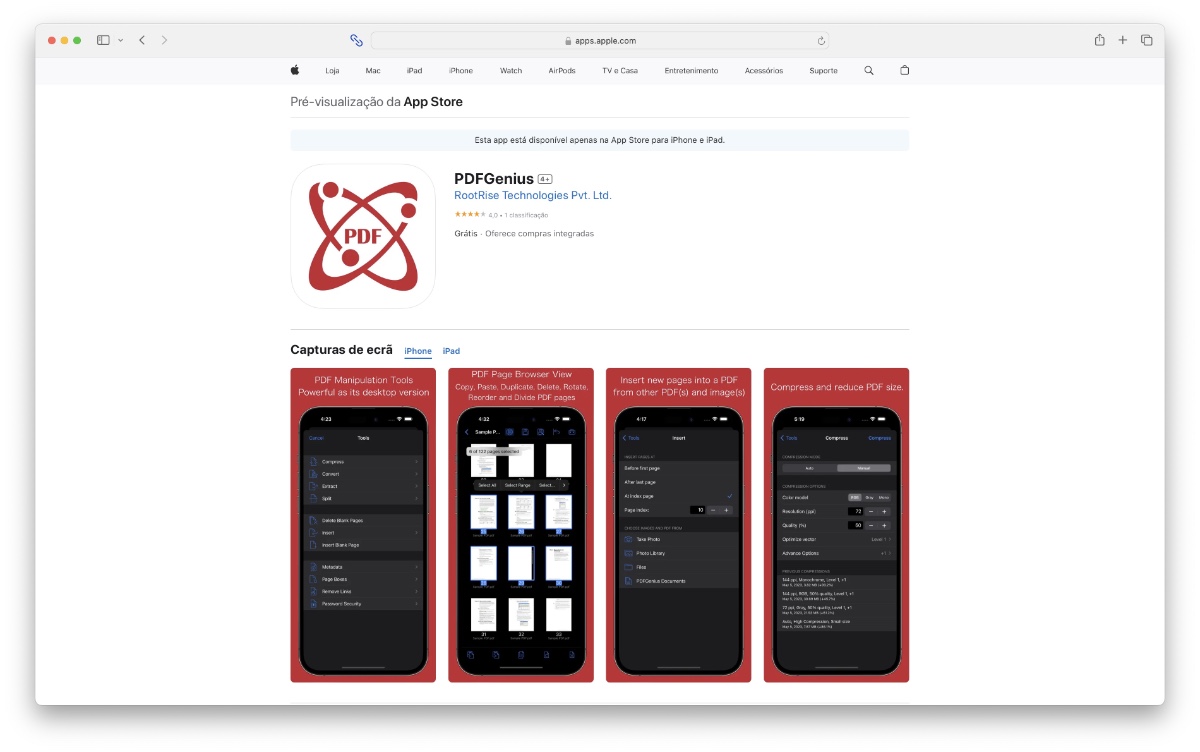Click the Safari share icon
This screenshot has width=1200, height=752.
[1099, 40]
